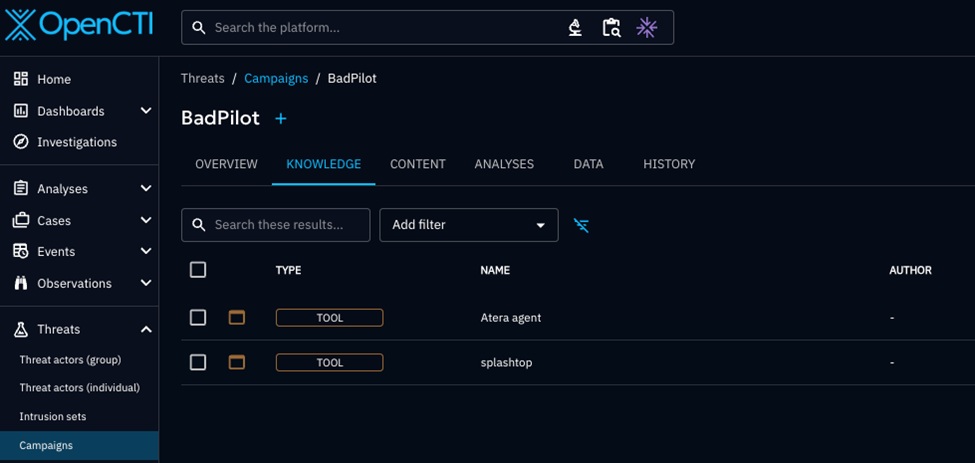Click the Threats flask icon
Image resolution: width=975 pixels, height=463 pixels.
21,329
